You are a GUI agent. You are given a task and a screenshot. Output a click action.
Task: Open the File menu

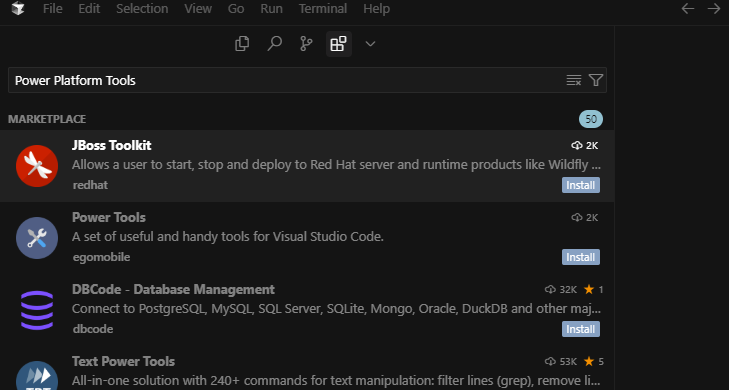pyautogui.click(x=53, y=9)
